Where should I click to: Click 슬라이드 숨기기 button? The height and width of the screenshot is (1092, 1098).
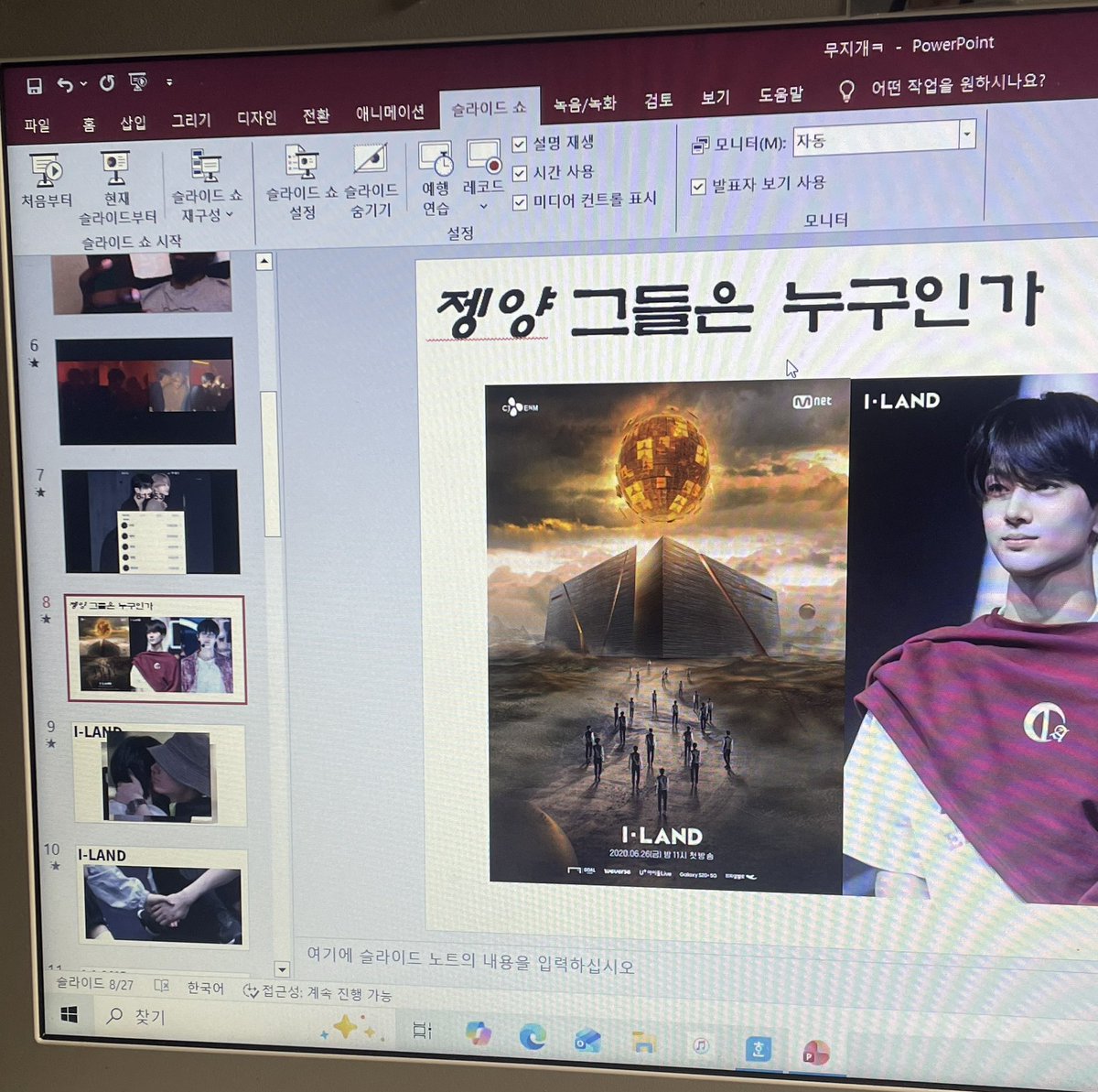(x=371, y=179)
